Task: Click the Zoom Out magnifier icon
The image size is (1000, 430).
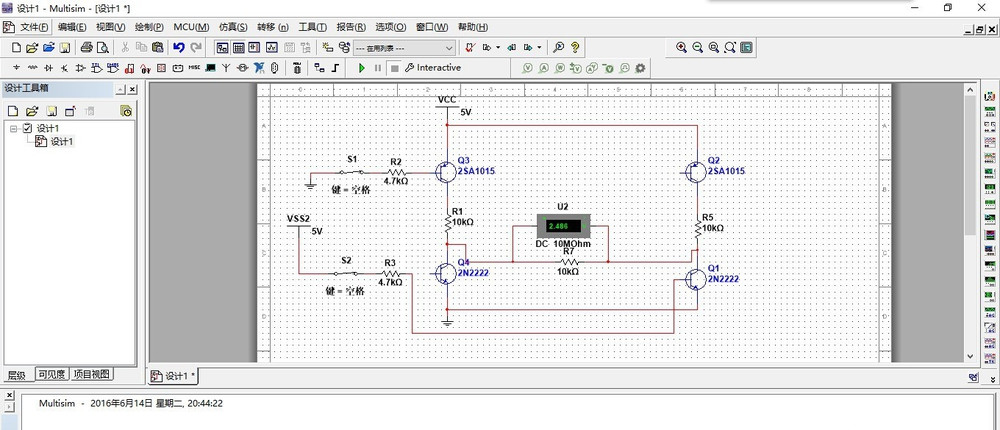Action: [698, 47]
